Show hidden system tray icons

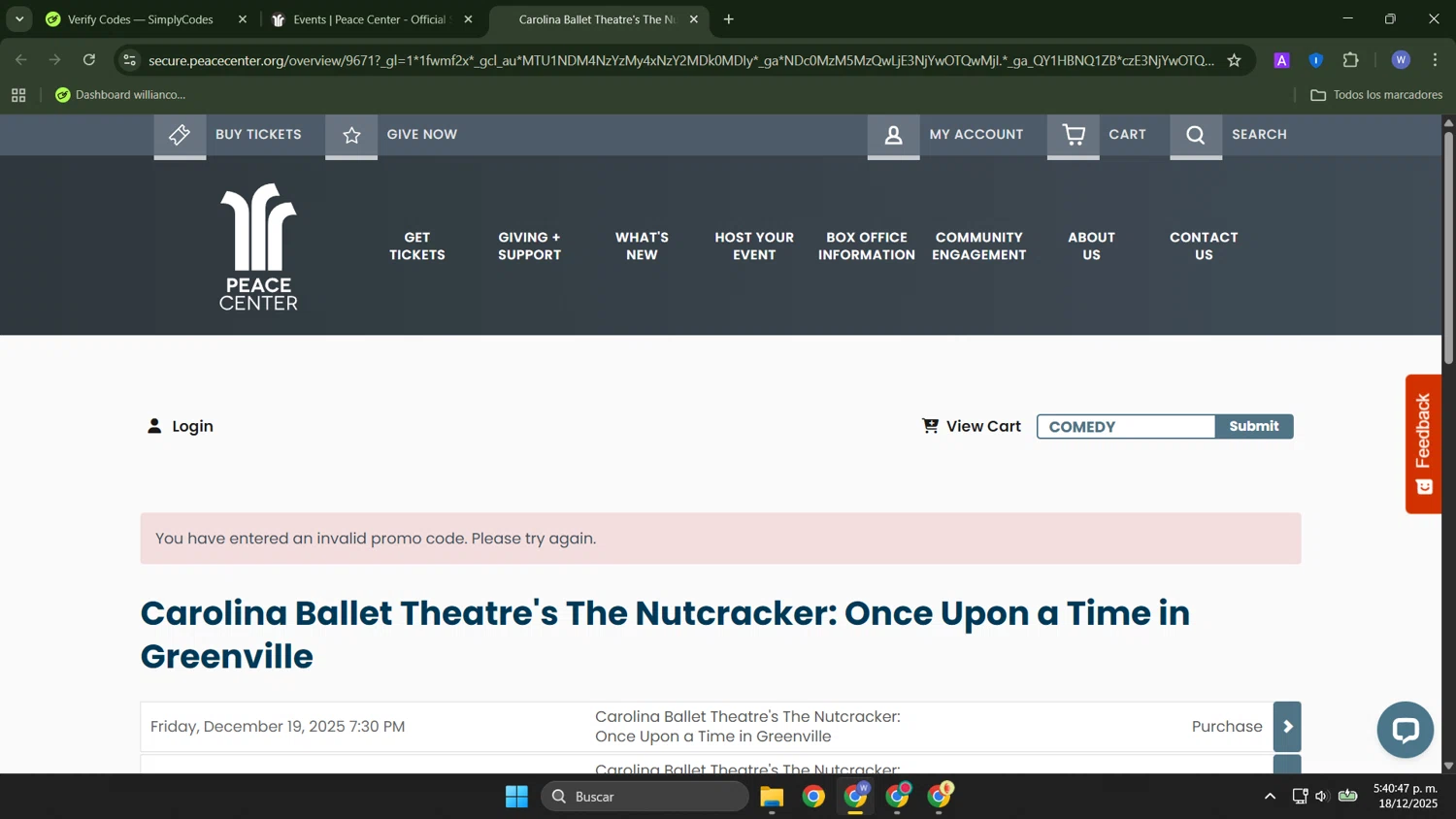(x=1270, y=797)
